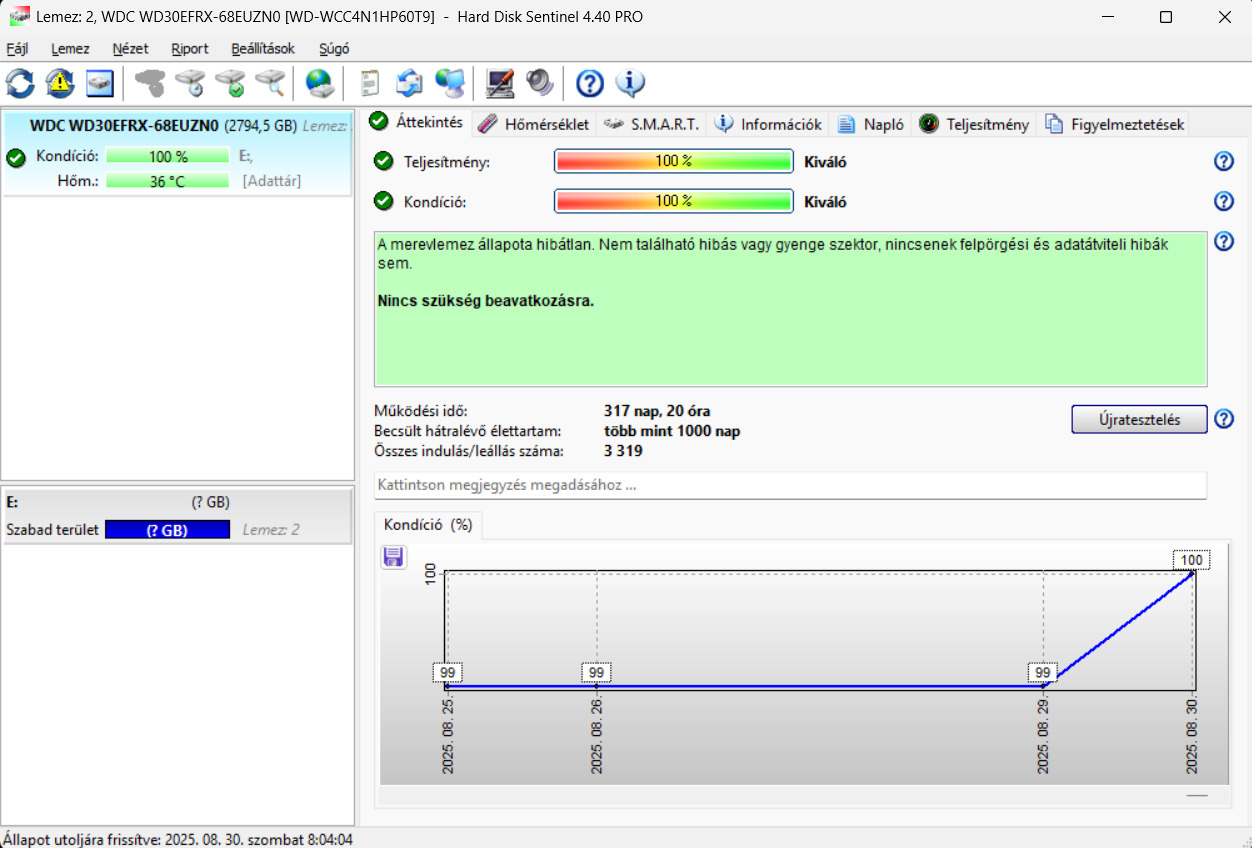Click the status bar Állapot utoljára frissítve text
The width and height of the screenshot is (1252, 848).
(x=178, y=839)
